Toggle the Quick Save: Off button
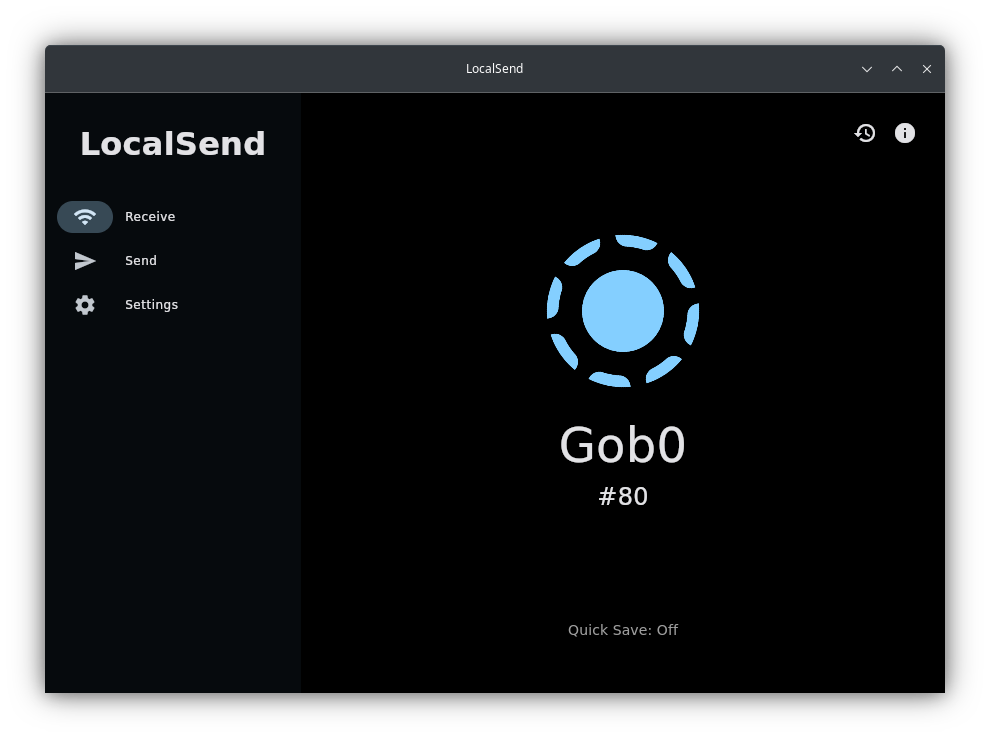This screenshot has height=738, width=990. click(x=623, y=630)
